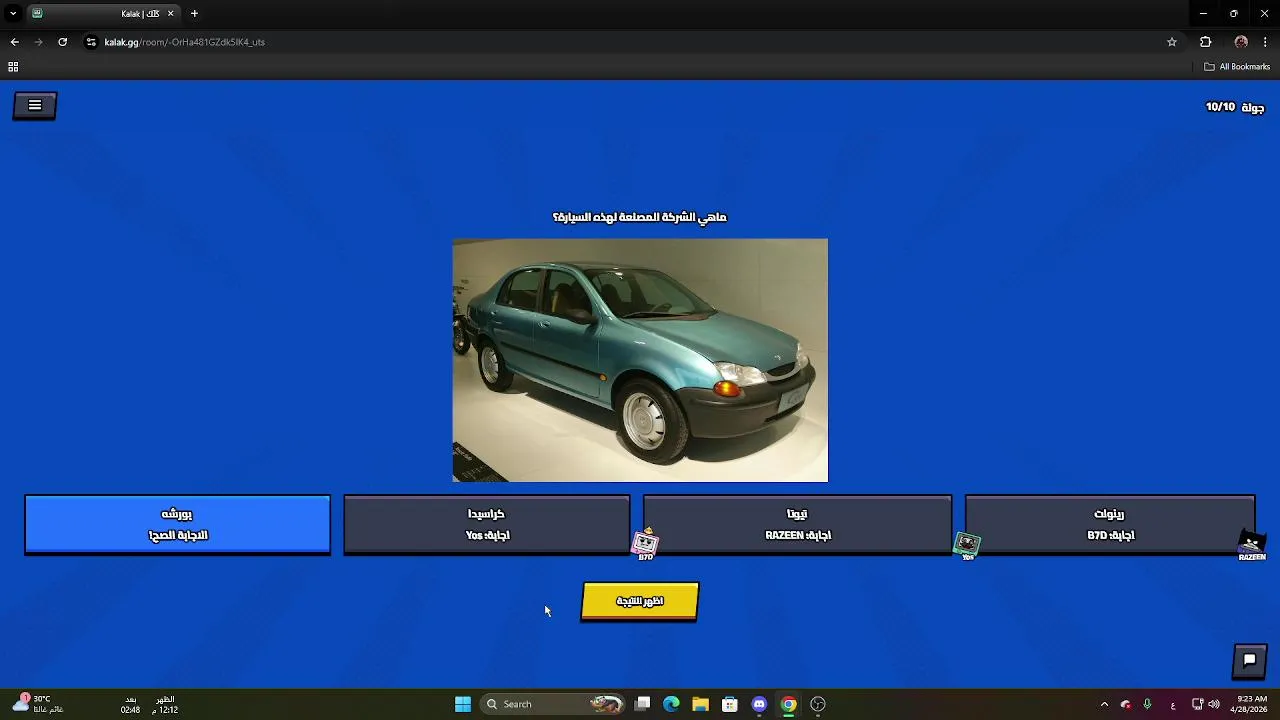Close the Kalak tab
1280x720 pixels.
pos(170,14)
